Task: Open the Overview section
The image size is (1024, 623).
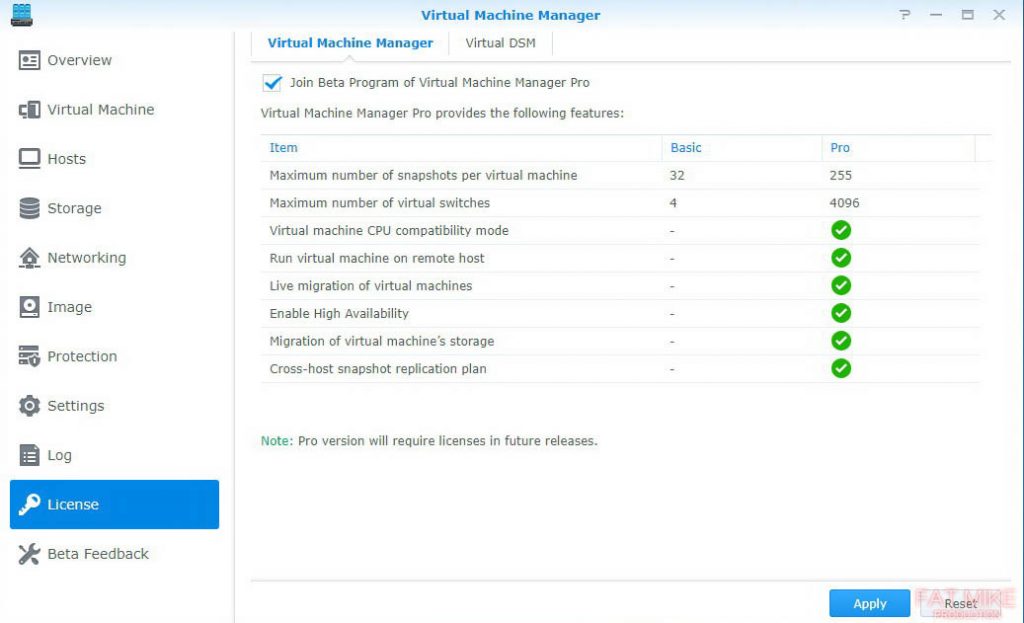Action: click(x=114, y=60)
